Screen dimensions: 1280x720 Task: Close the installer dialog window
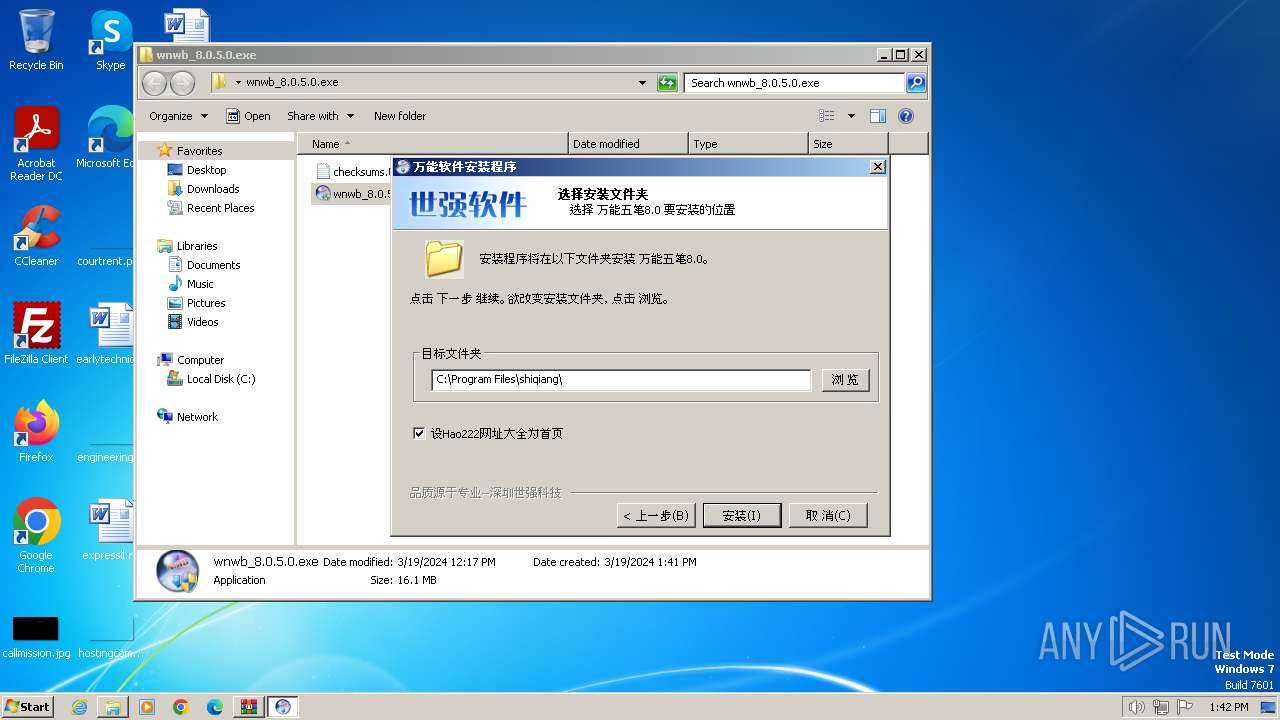click(877, 167)
